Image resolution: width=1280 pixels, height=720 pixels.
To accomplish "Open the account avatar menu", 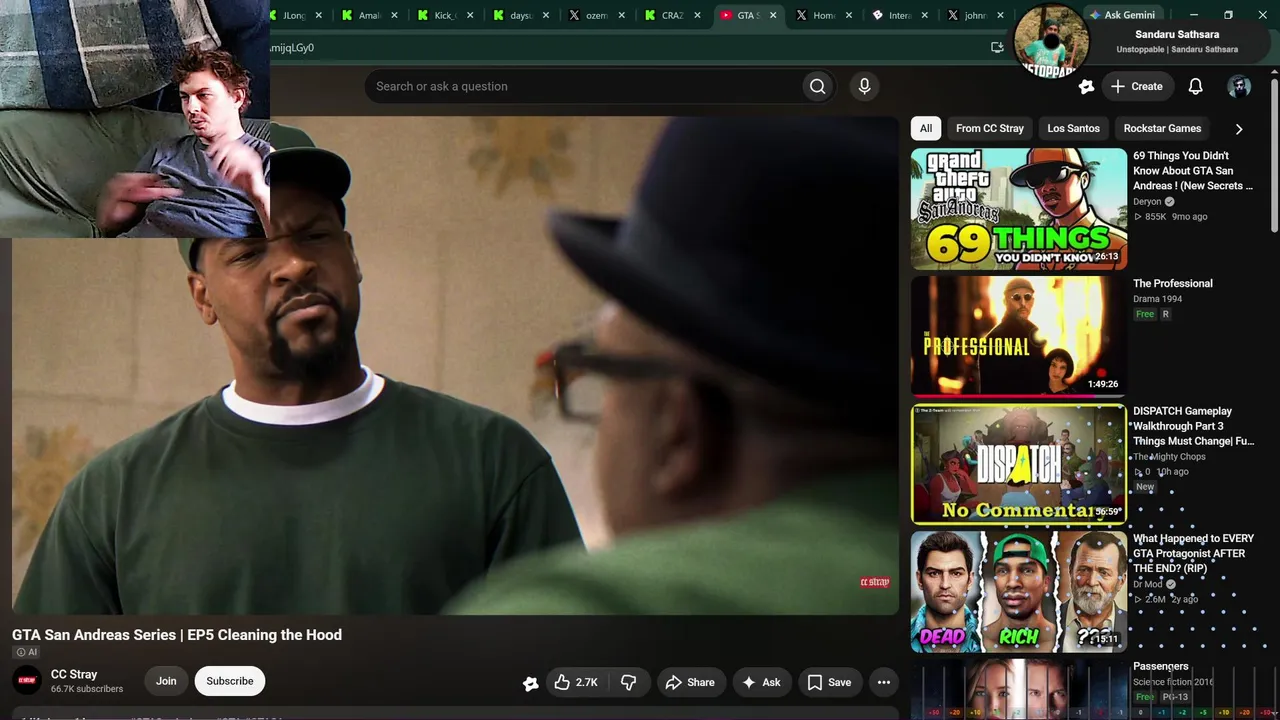I will (1239, 86).
